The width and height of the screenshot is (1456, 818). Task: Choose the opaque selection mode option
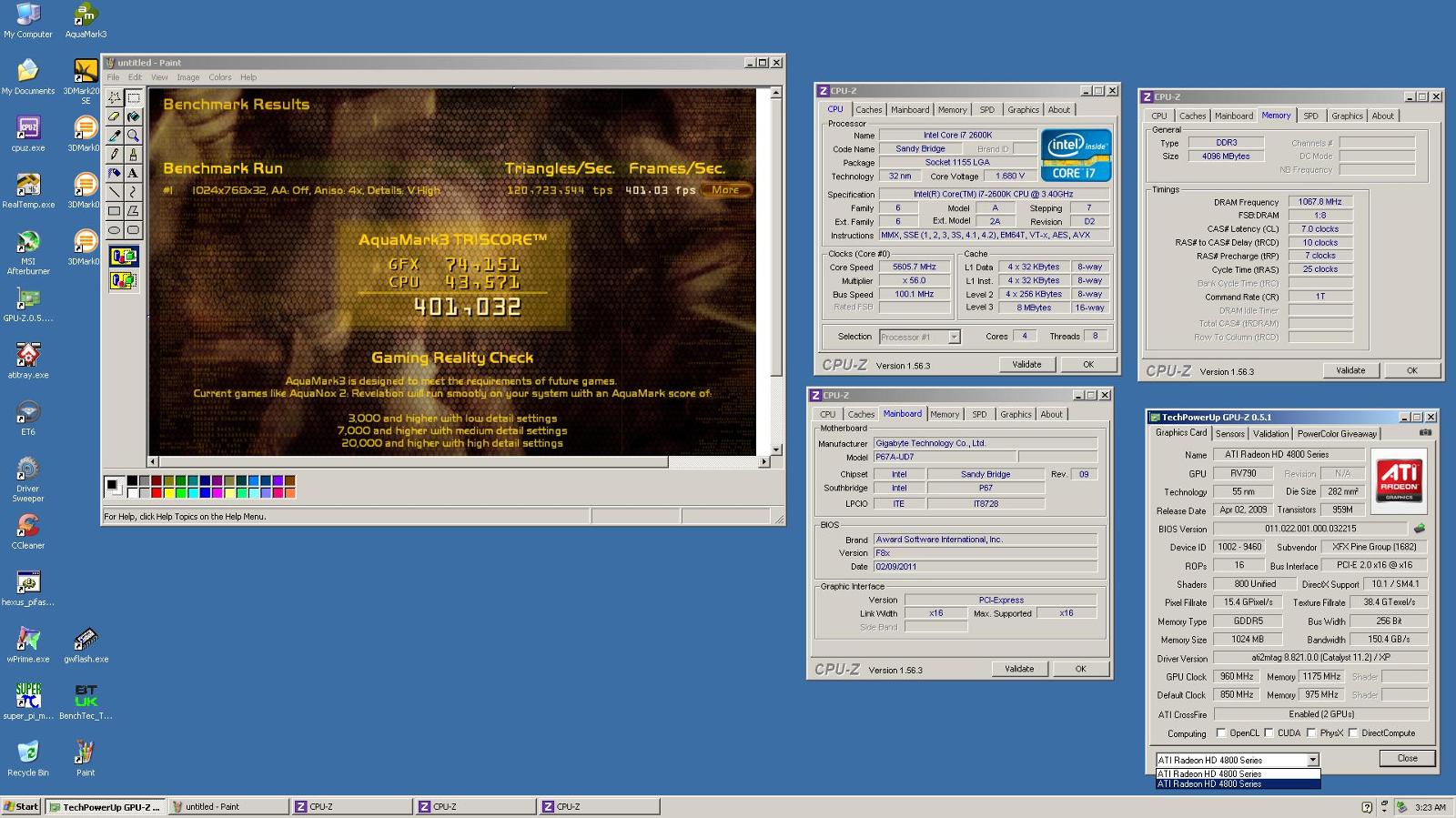coord(124,257)
